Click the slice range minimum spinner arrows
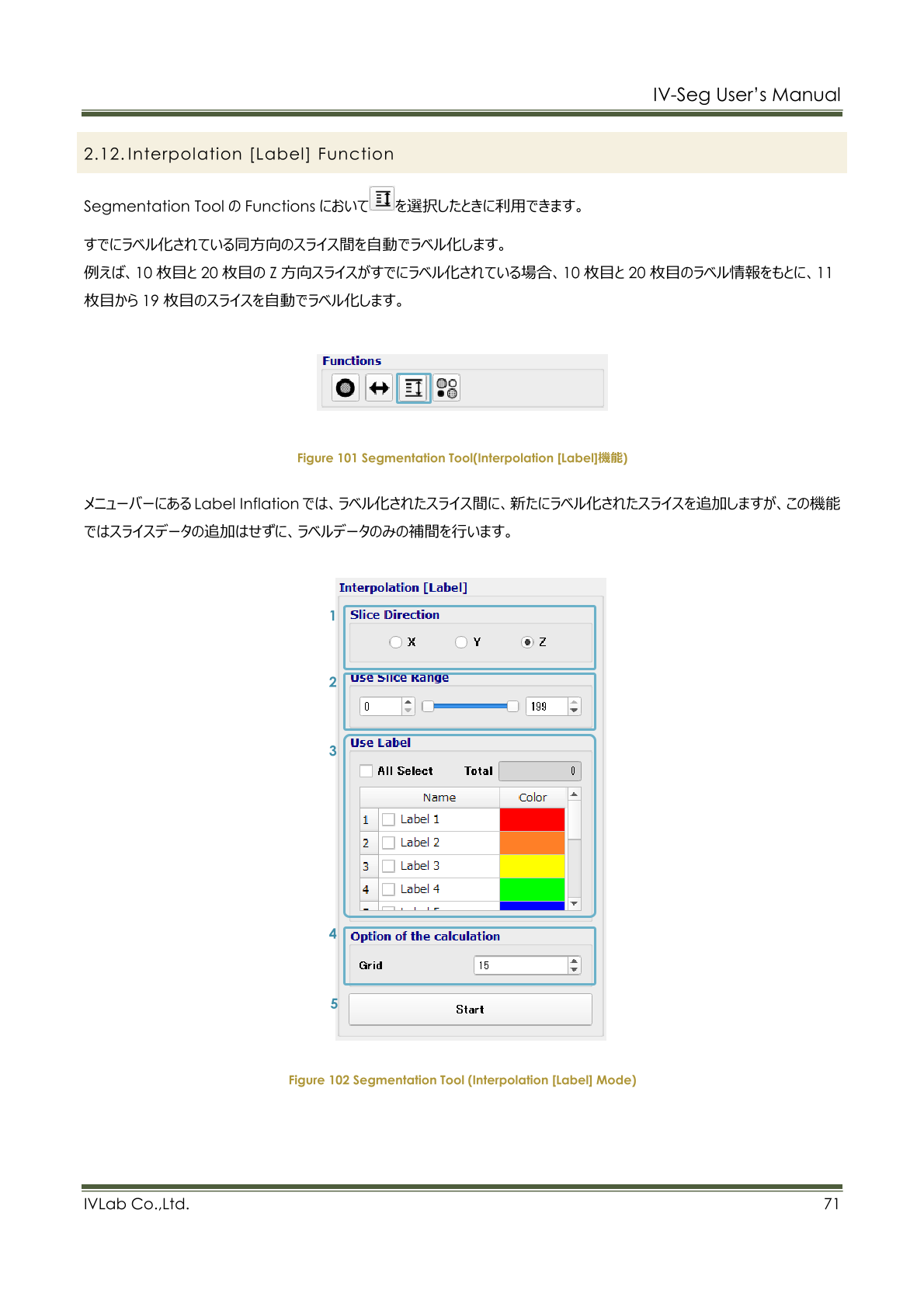This screenshot has width=924, height=1307. [408, 706]
